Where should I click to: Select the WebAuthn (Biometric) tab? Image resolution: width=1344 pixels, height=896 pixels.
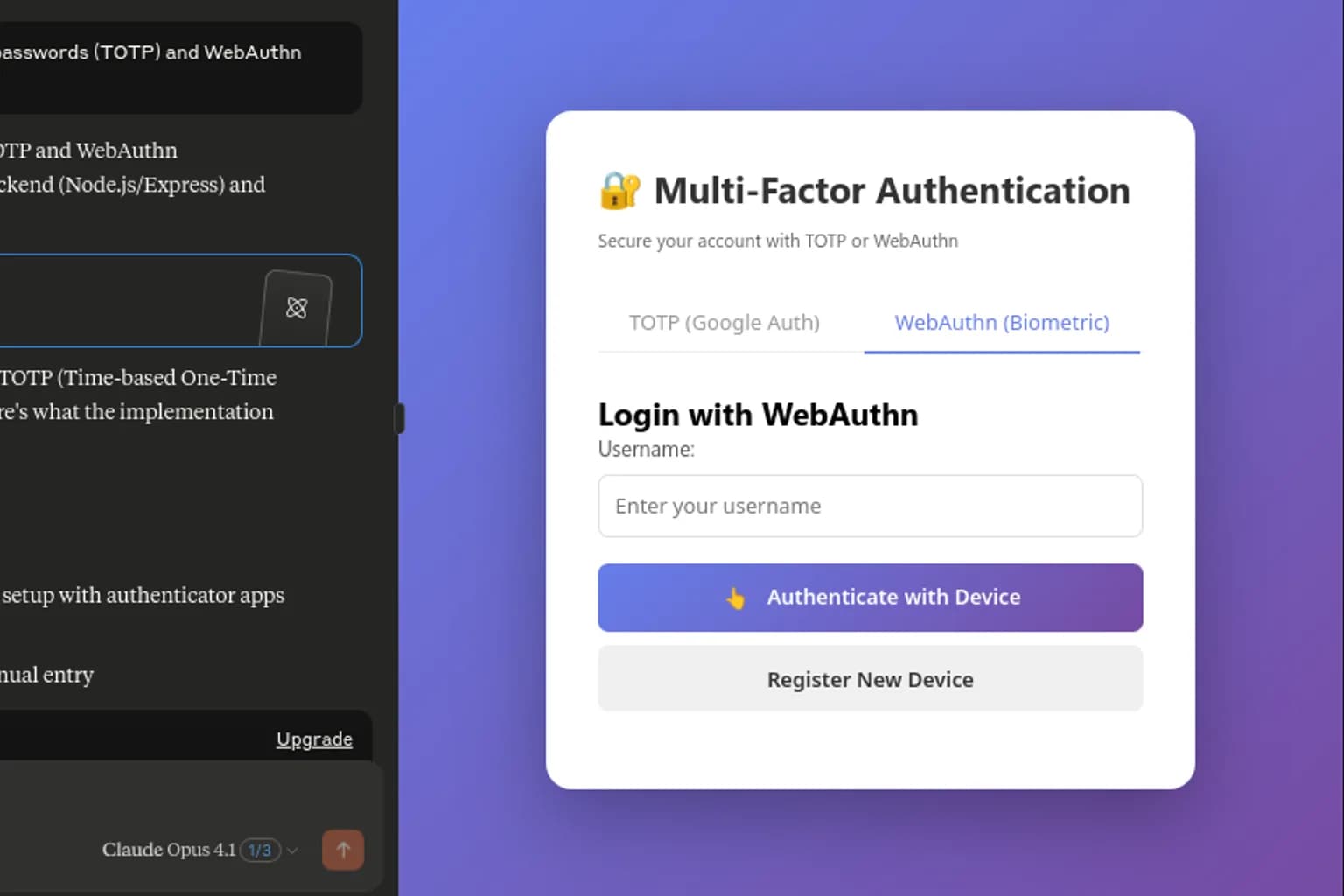click(x=1002, y=323)
